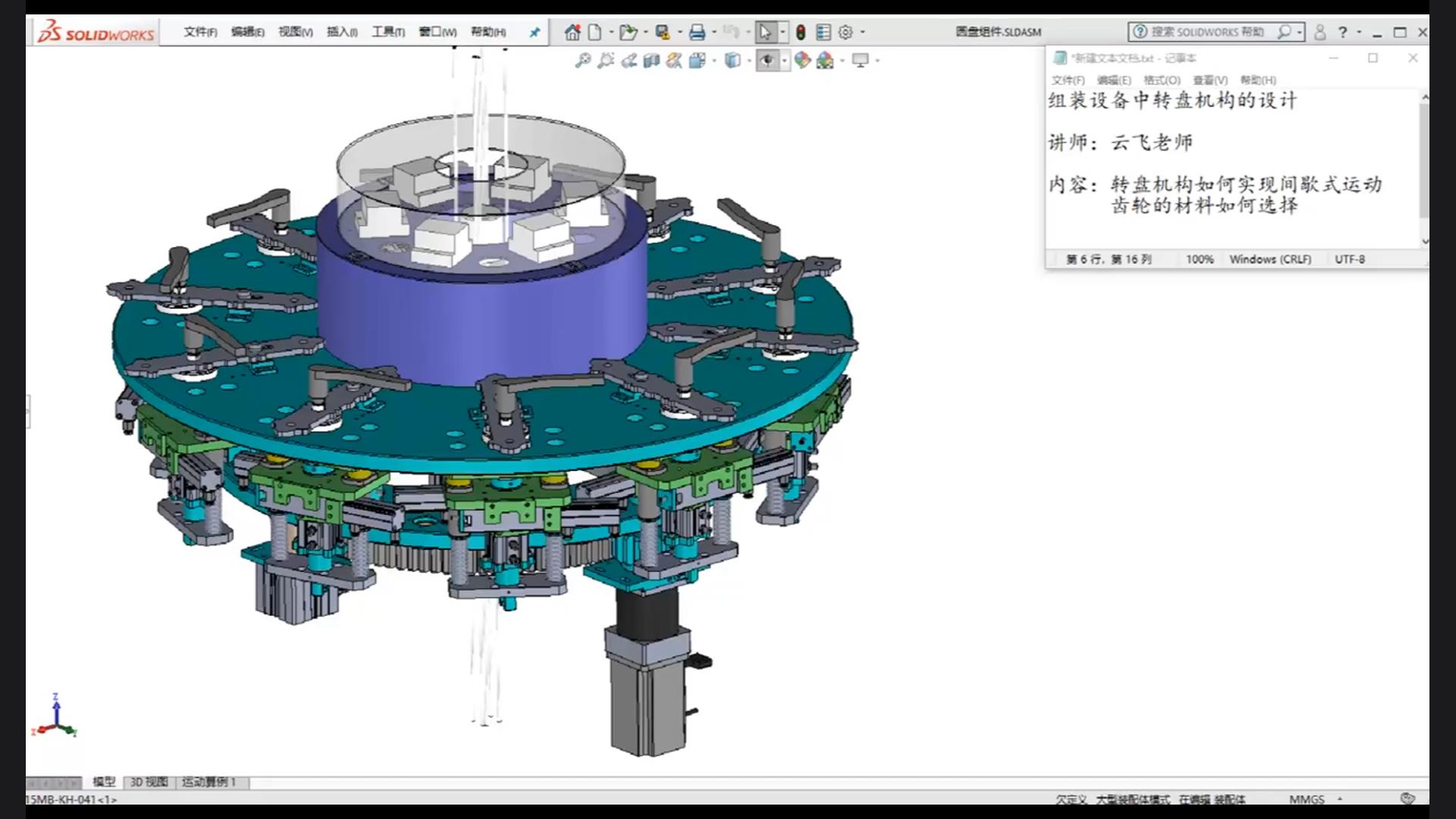Click the Undo icon

[x=731, y=32]
